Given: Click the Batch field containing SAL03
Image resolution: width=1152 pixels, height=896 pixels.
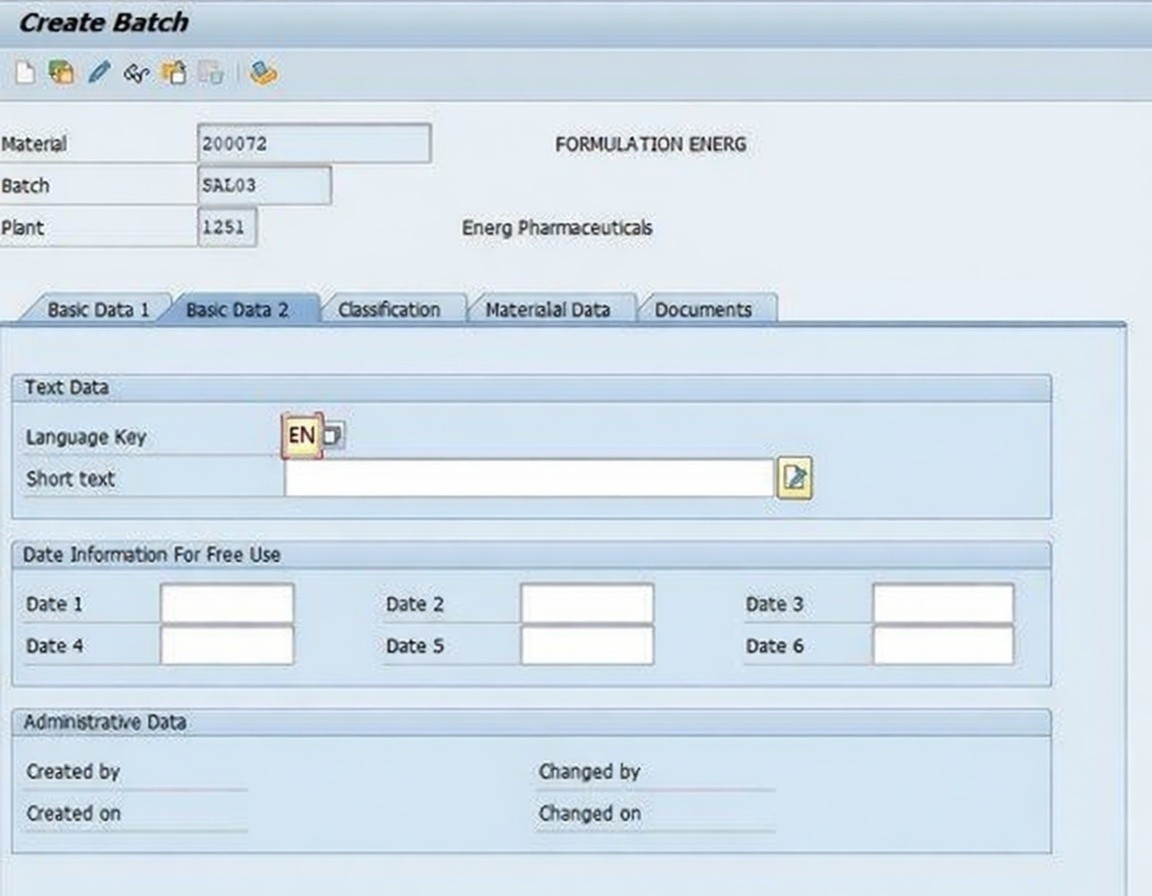Looking at the screenshot, I should [264, 186].
